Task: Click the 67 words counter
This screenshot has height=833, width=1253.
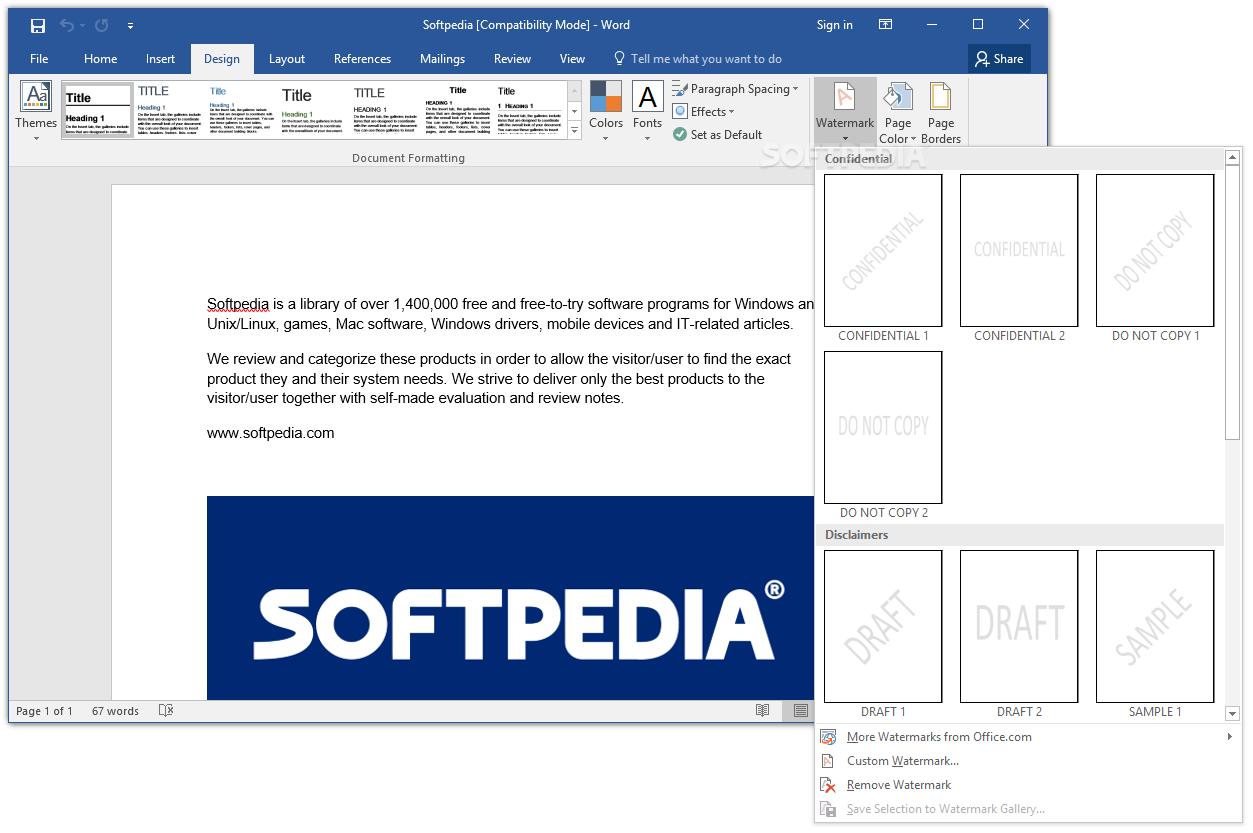Action: [x=115, y=711]
